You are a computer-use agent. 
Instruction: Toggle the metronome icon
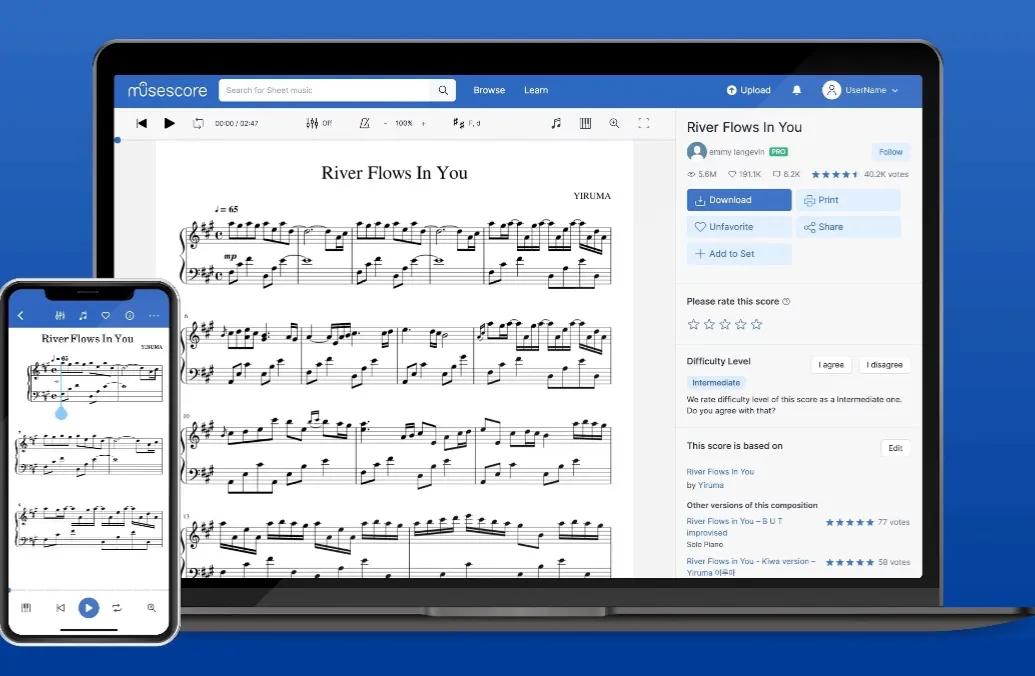tap(364, 123)
